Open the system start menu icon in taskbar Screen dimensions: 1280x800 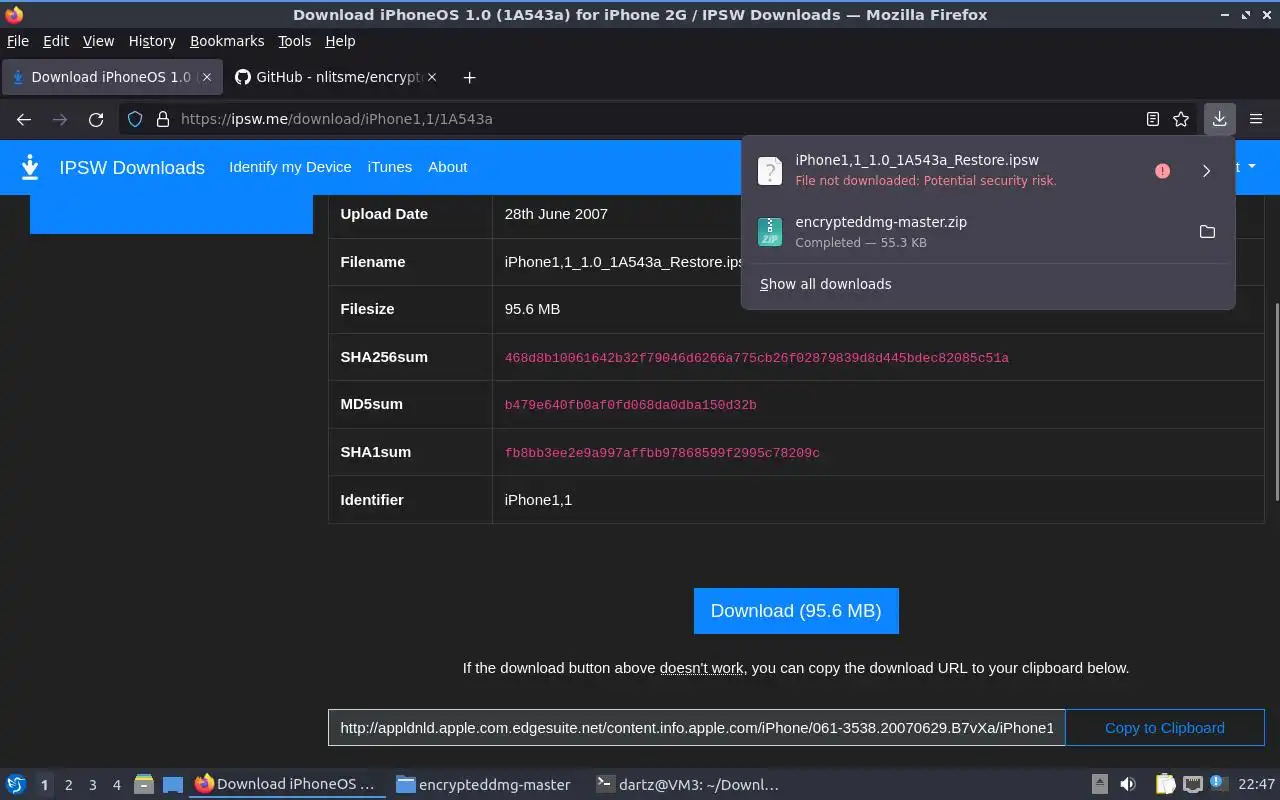click(16, 785)
